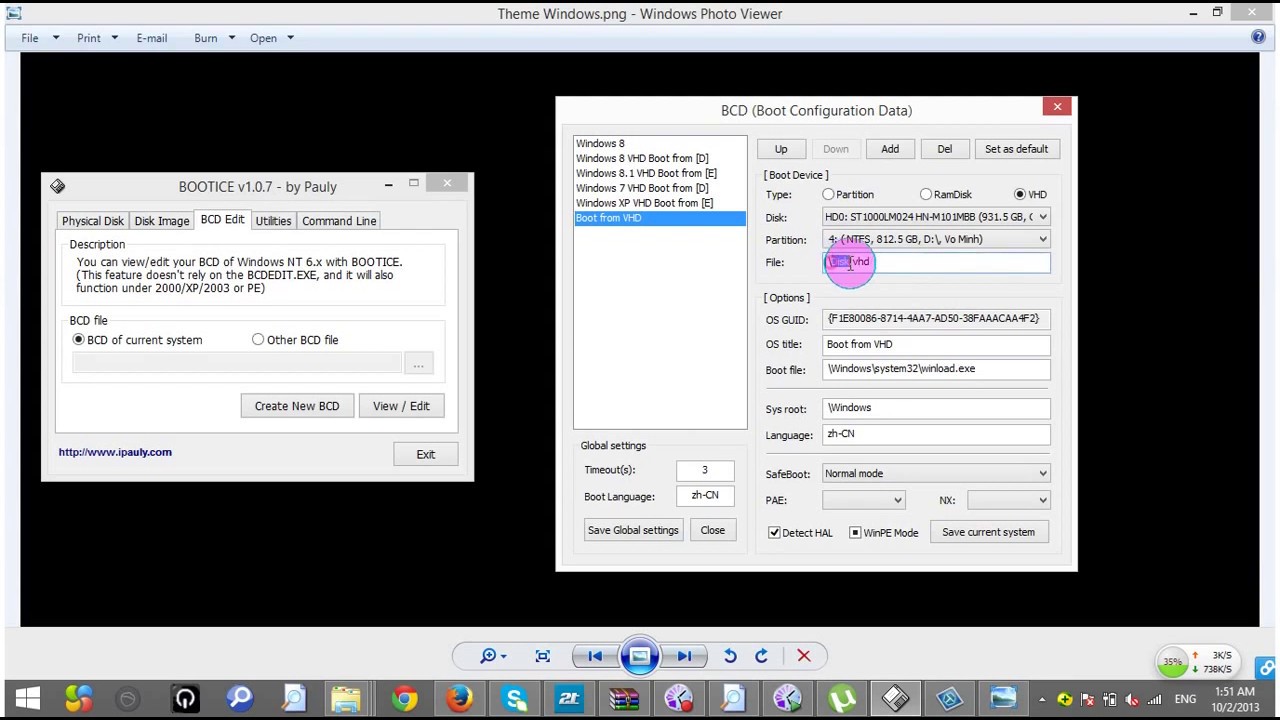The image size is (1280, 720).
Task: Expand the Partition dropdown in BCD dialog
Action: (1042, 239)
